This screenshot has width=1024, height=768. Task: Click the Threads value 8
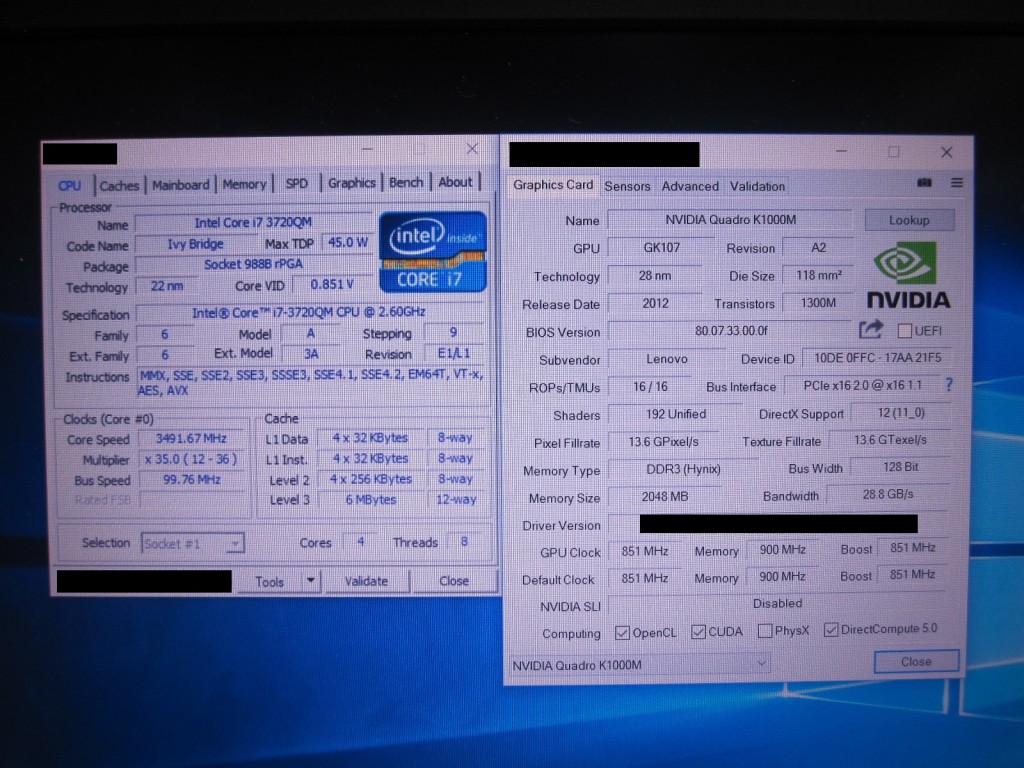click(x=464, y=541)
